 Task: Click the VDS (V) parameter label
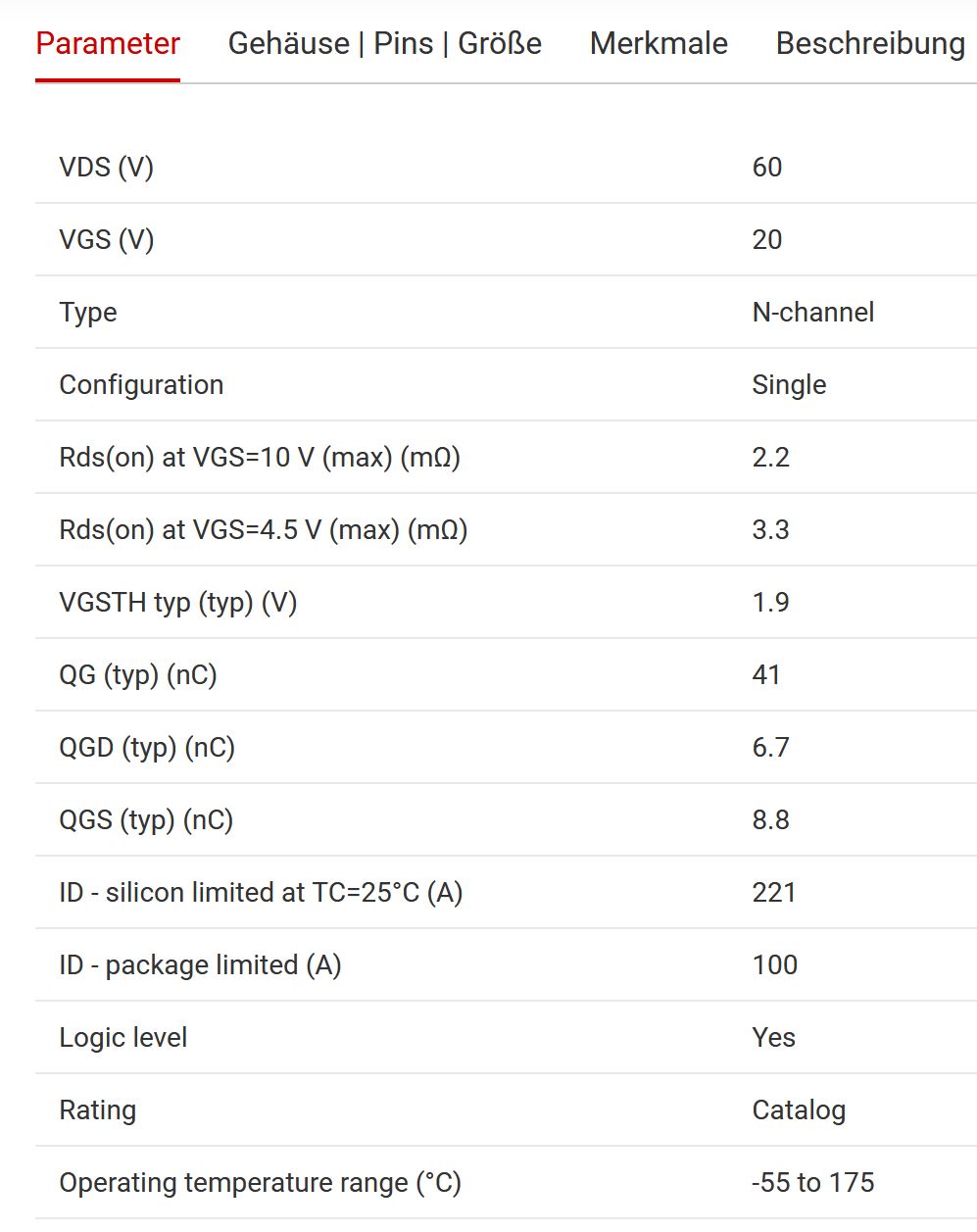(x=107, y=167)
